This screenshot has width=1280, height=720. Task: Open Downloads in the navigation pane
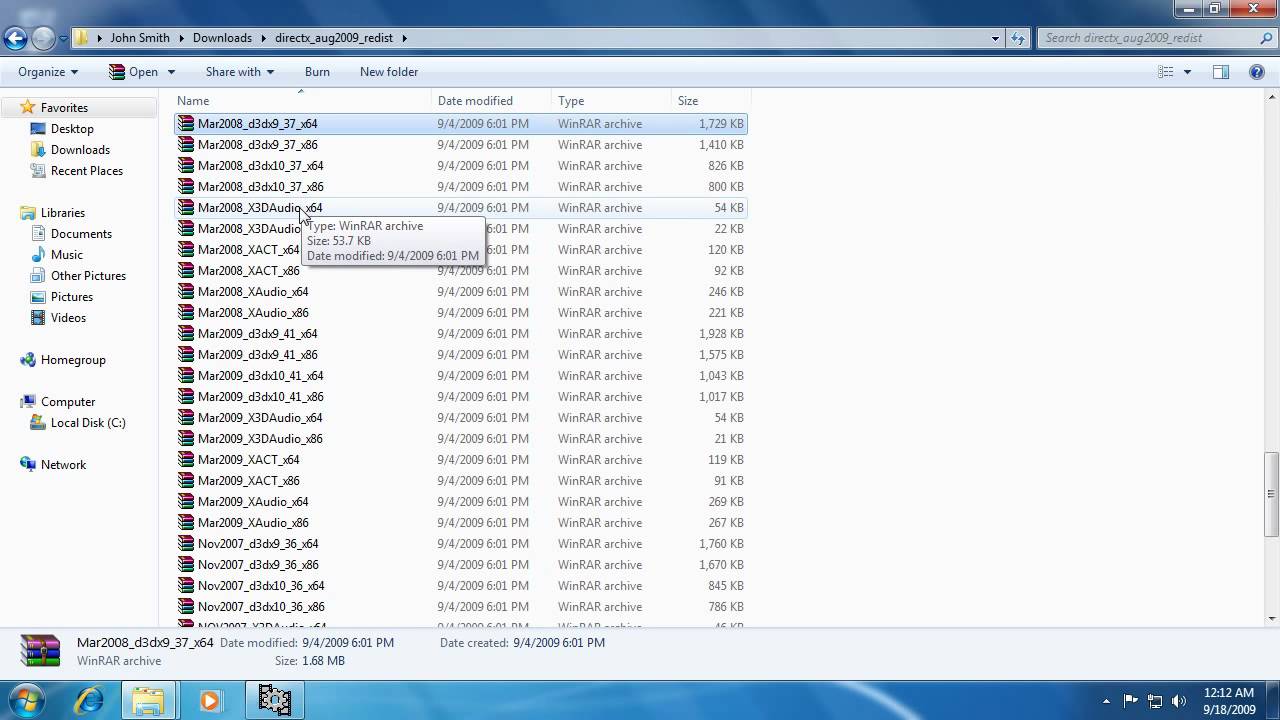[80, 150]
